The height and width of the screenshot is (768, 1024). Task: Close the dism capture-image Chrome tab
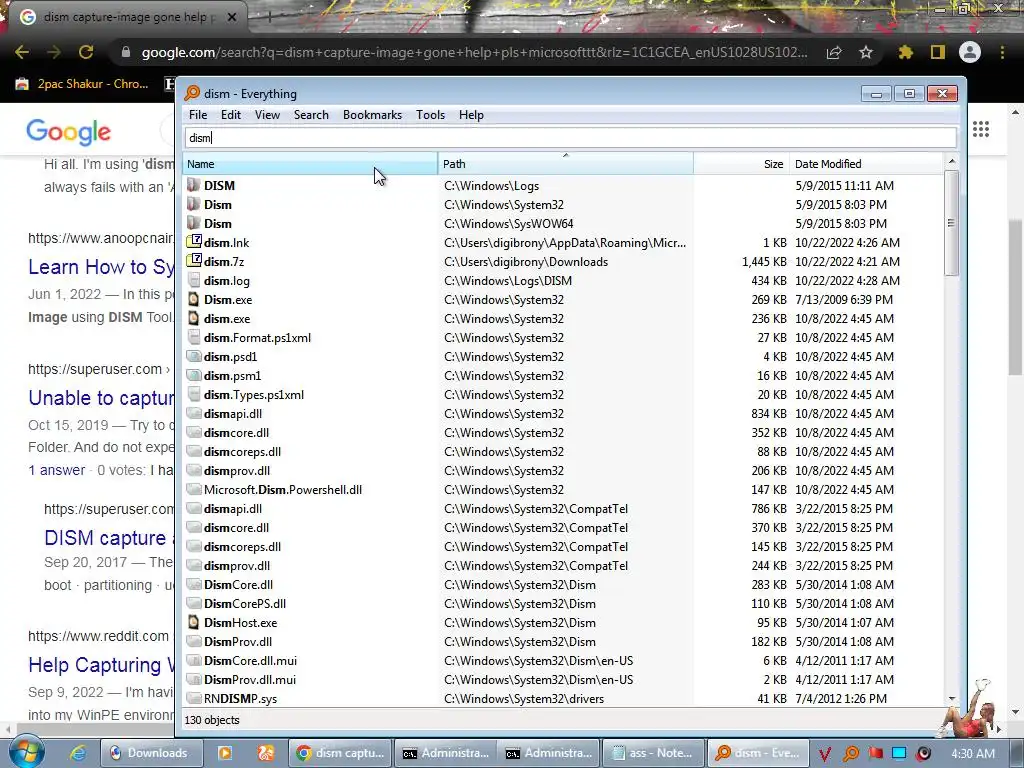(232, 17)
